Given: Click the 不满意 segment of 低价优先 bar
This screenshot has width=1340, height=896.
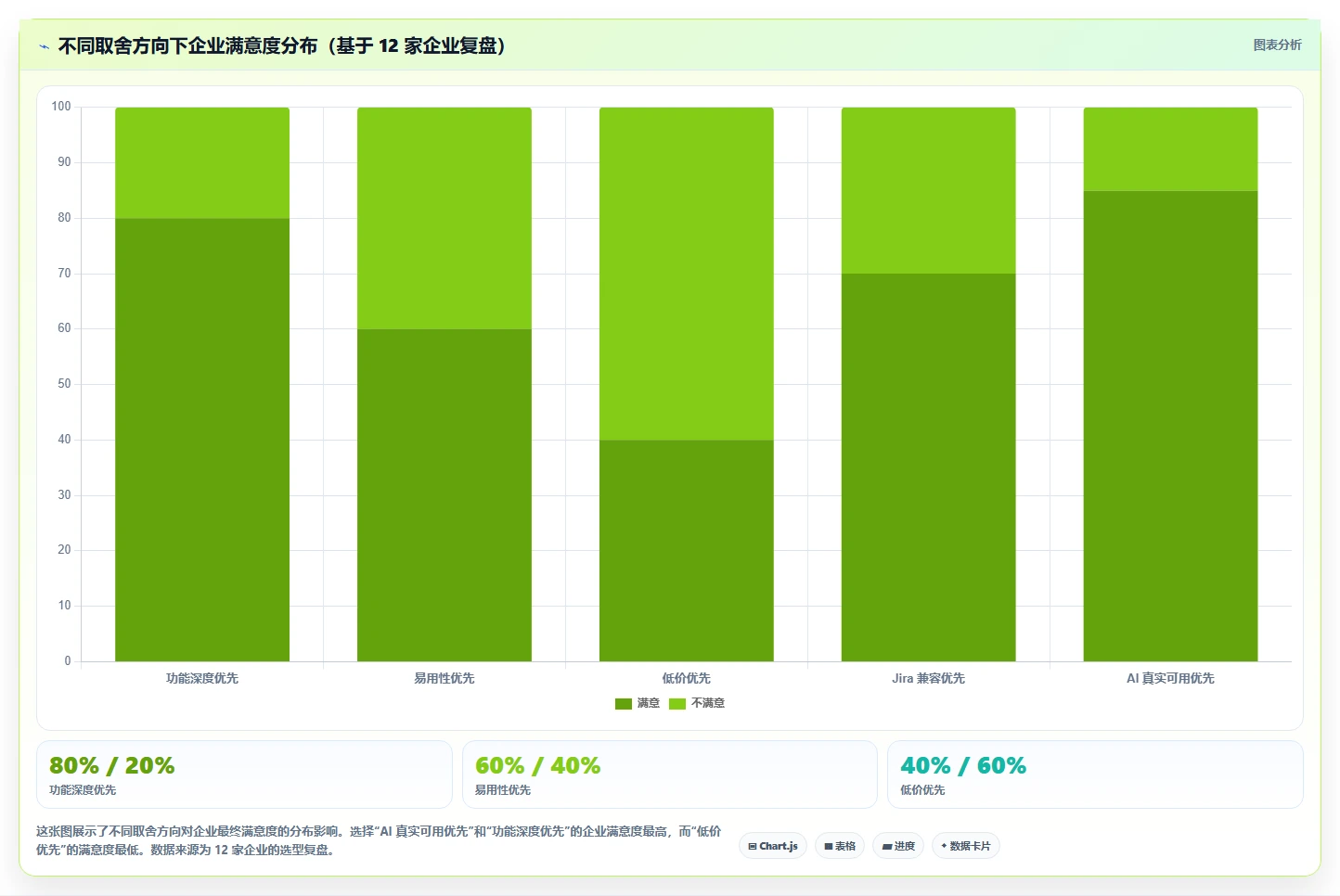Looking at the screenshot, I should pos(687,274).
